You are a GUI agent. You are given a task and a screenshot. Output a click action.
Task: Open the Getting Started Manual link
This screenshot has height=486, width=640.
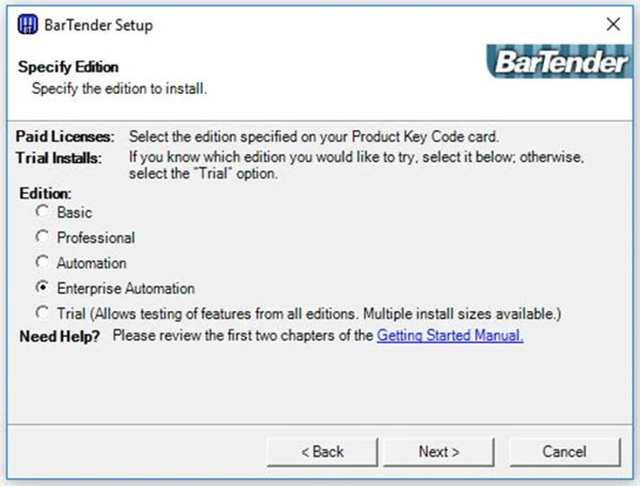[450, 335]
